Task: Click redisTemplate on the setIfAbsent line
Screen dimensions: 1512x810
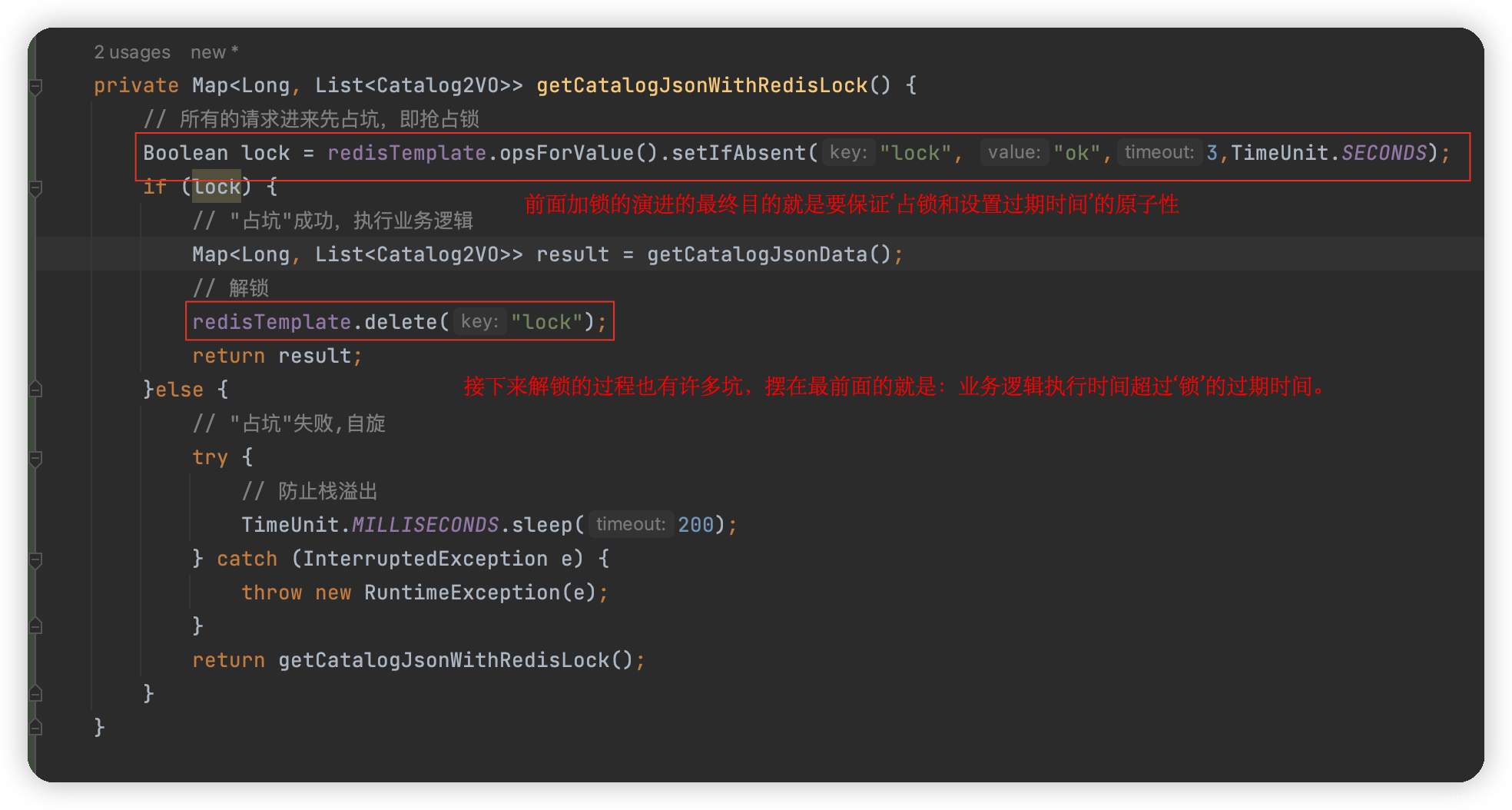Action: [407, 153]
